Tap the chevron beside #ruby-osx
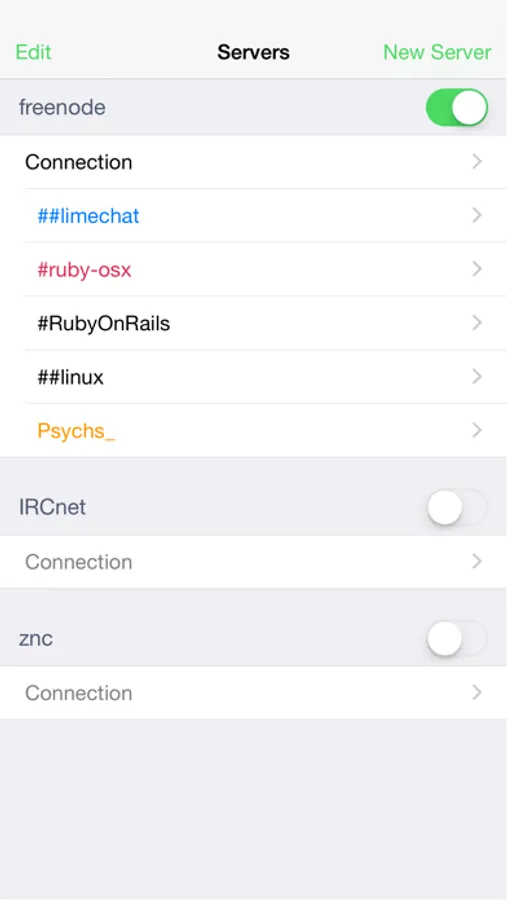The width and height of the screenshot is (507, 900). [x=477, y=269]
